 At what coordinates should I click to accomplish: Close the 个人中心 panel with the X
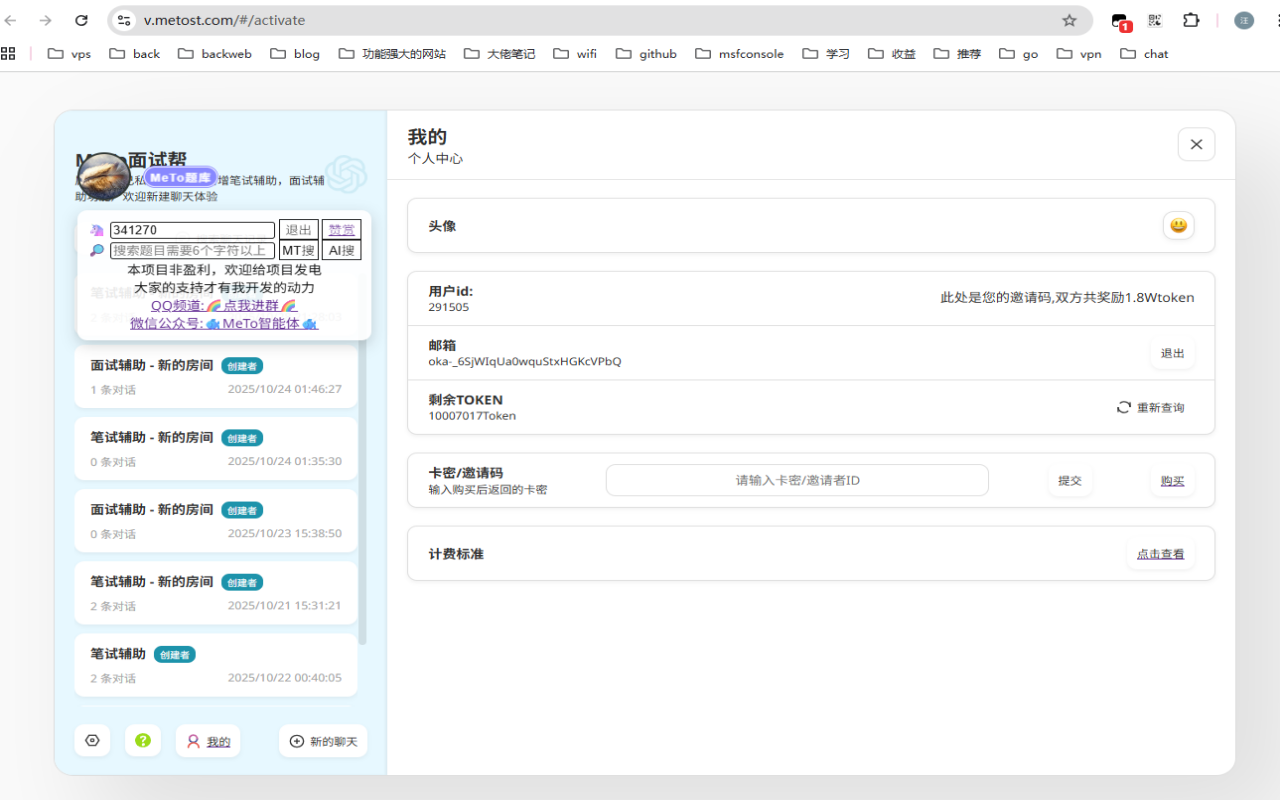click(1196, 145)
